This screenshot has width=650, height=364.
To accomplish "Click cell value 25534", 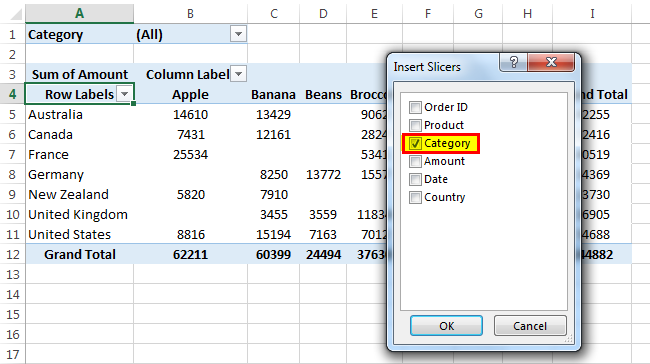I will [x=190, y=155].
